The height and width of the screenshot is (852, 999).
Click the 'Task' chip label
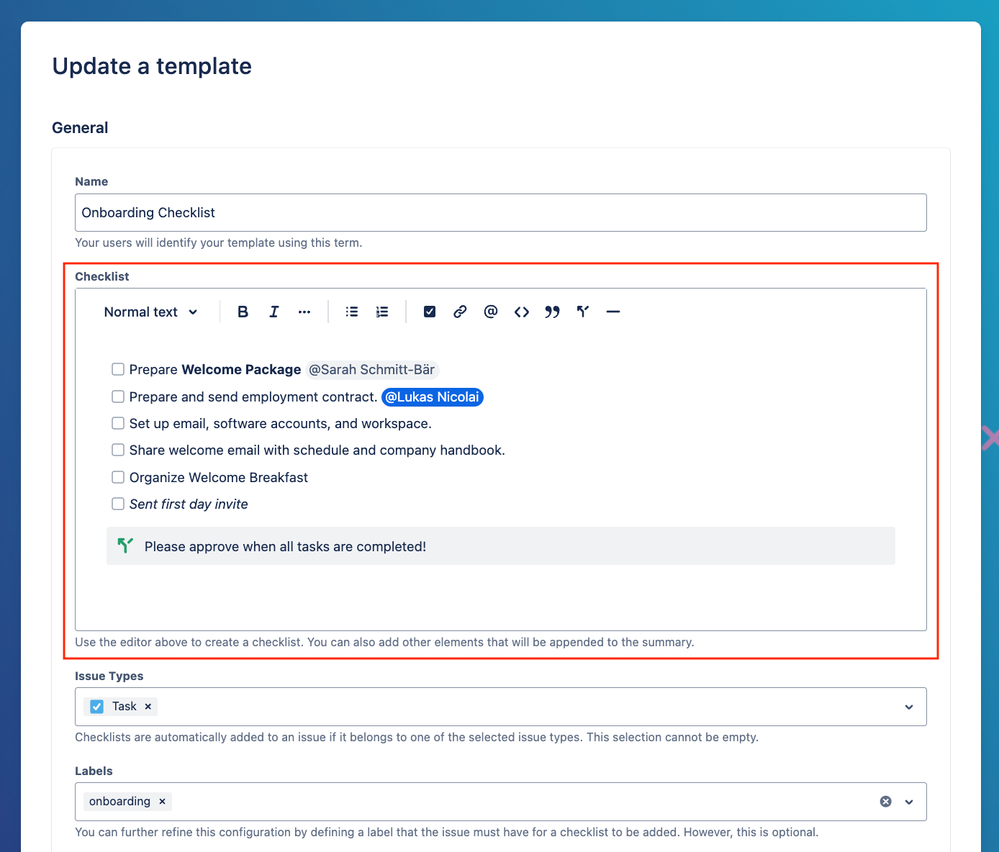(124, 706)
